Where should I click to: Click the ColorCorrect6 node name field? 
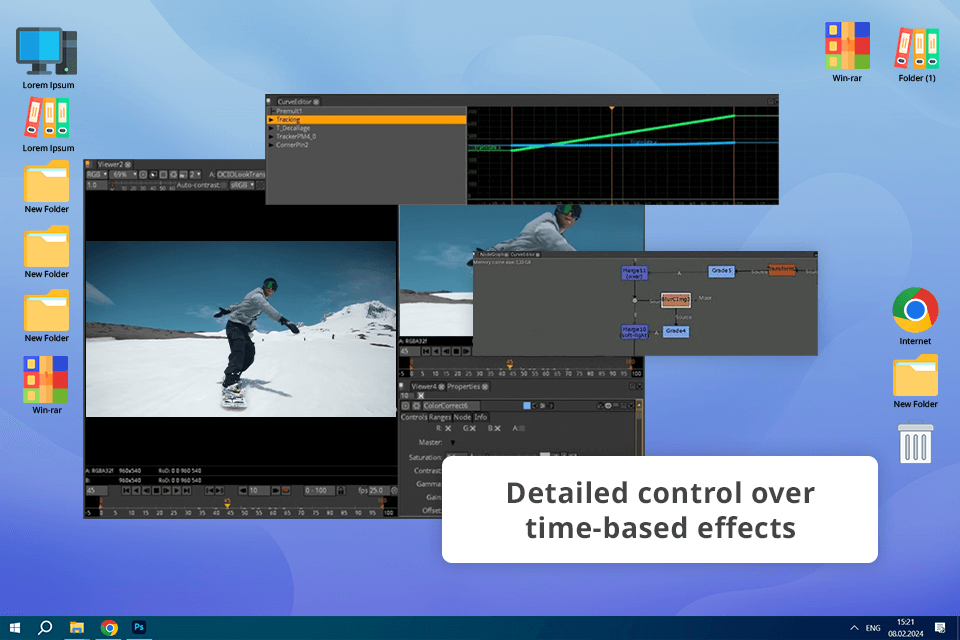click(451, 405)
